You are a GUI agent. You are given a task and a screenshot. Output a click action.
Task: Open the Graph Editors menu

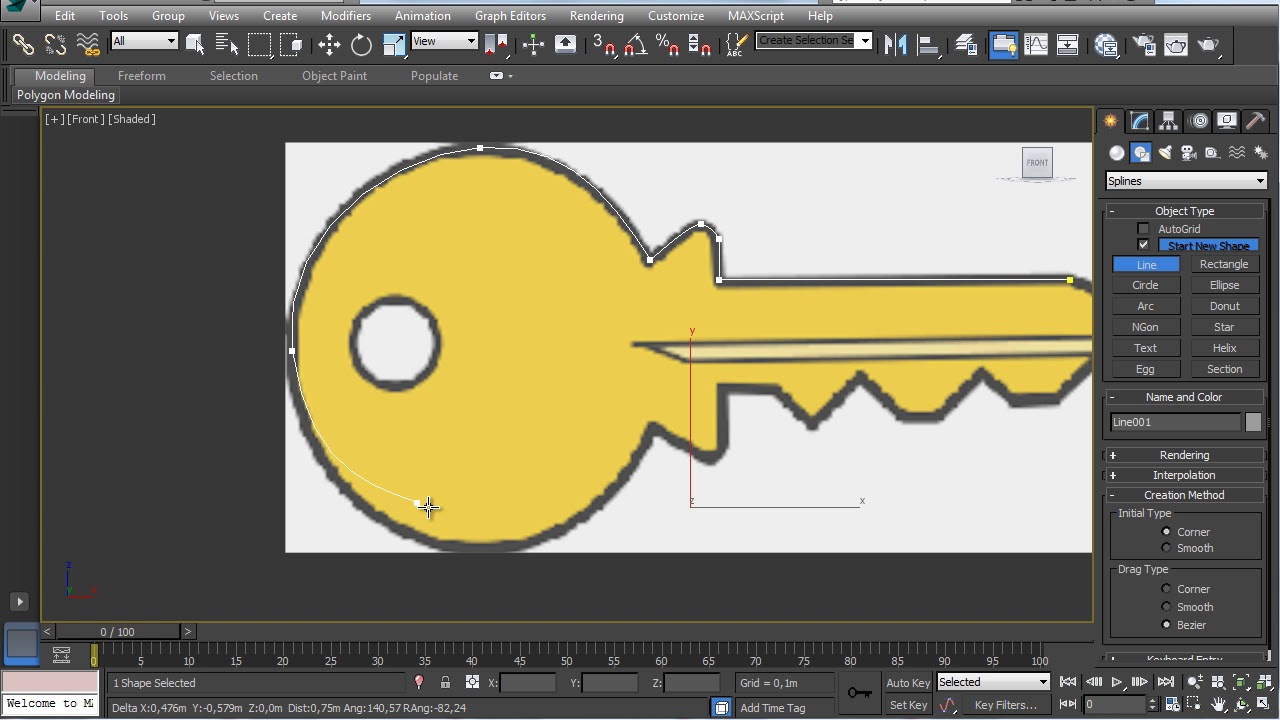coord(510,16)
